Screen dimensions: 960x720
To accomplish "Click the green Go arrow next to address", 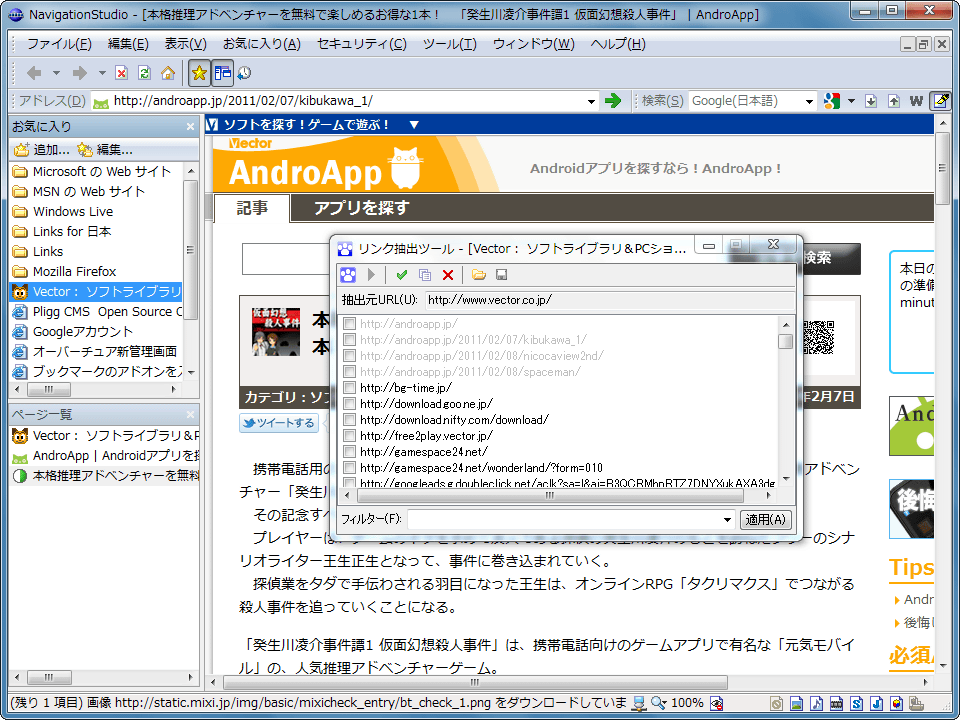I will pyautogui.click(x=612, y=100).
